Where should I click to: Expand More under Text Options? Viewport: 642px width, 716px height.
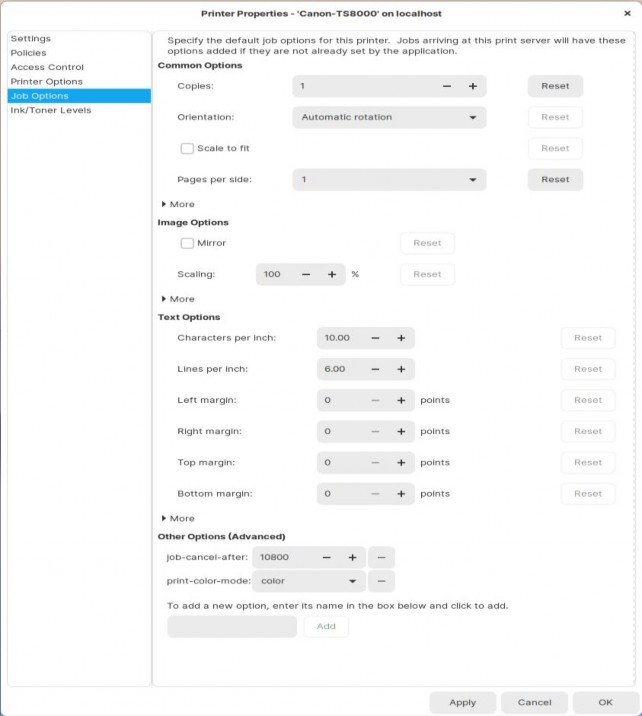(178, 518)
